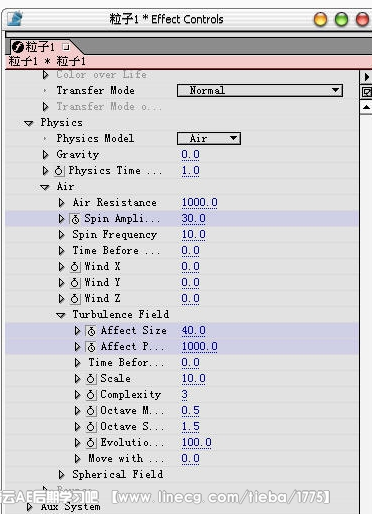Click the green zoom window button

[x=341, y=19]
